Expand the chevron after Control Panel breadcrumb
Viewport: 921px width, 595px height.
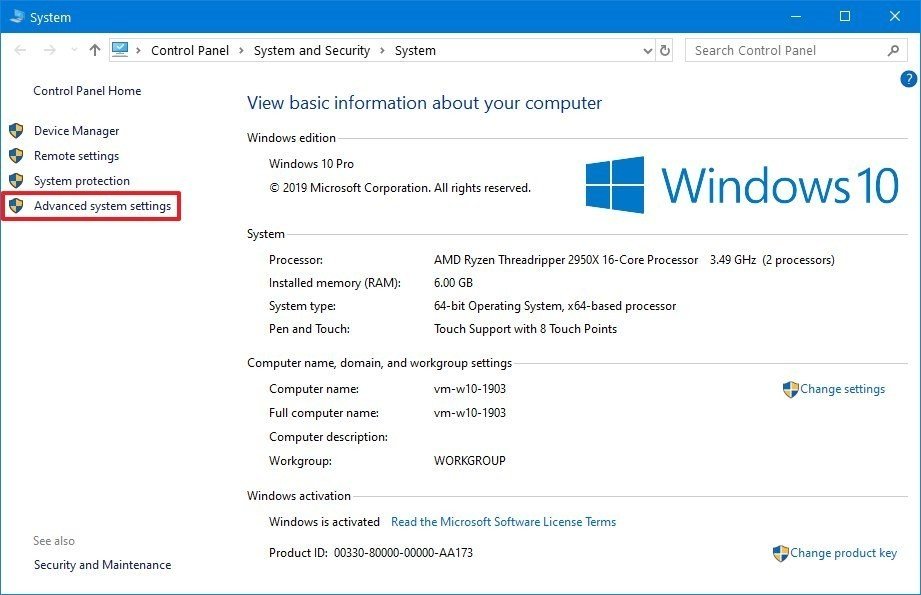coord(241,51)
